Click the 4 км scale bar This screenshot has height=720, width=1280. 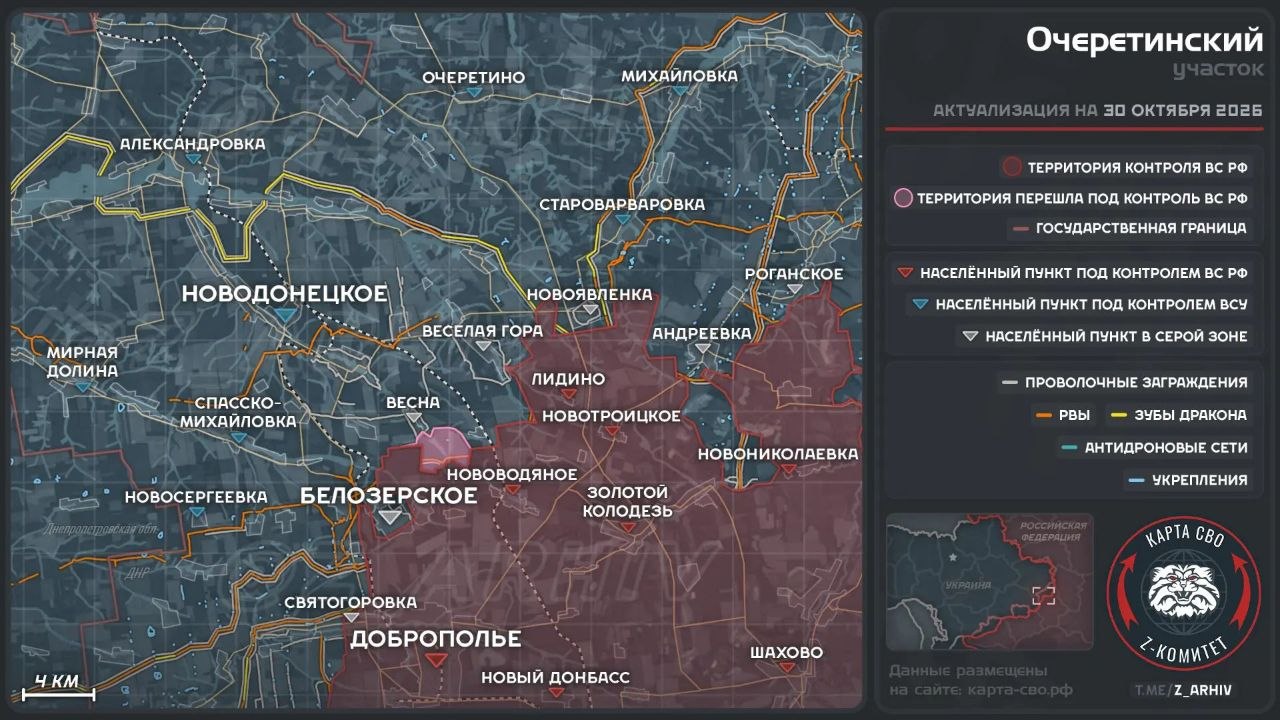click(x=58, y=688)
